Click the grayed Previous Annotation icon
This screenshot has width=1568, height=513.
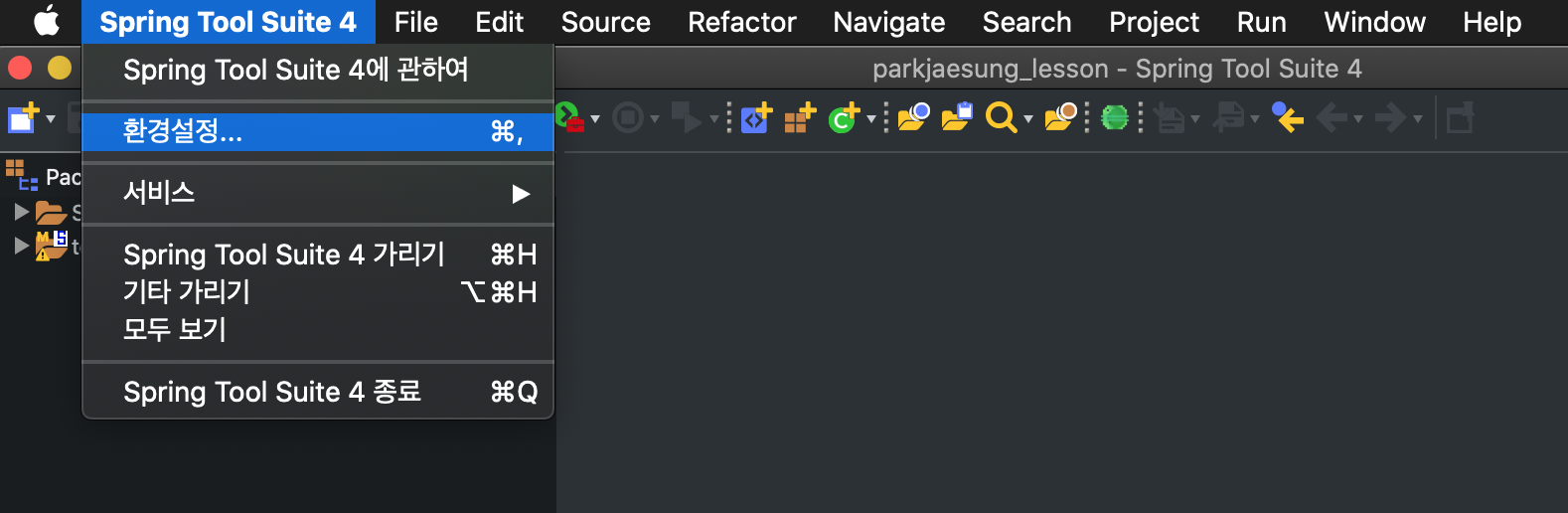tap(1229, 117)
